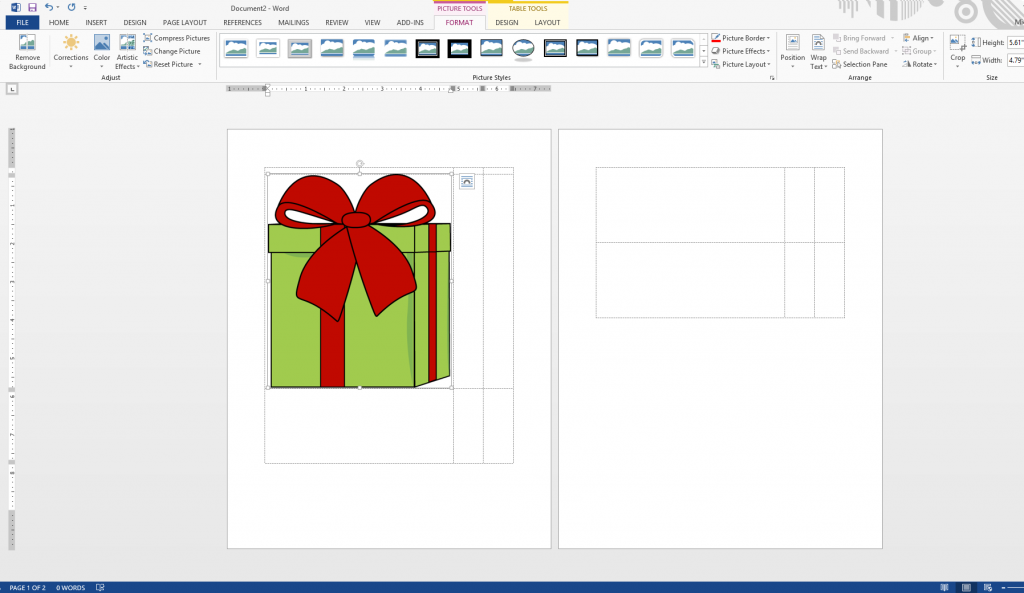Click the Layout Options icon beside the picture
This screenshot has height=593, width=1024.
point(466,182)
